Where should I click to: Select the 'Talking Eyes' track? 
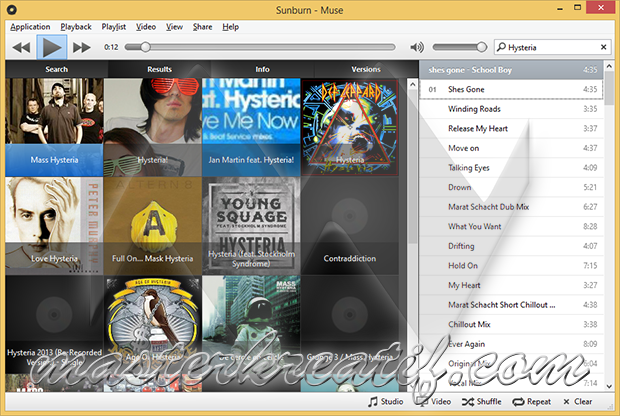(x=511, y=168)
